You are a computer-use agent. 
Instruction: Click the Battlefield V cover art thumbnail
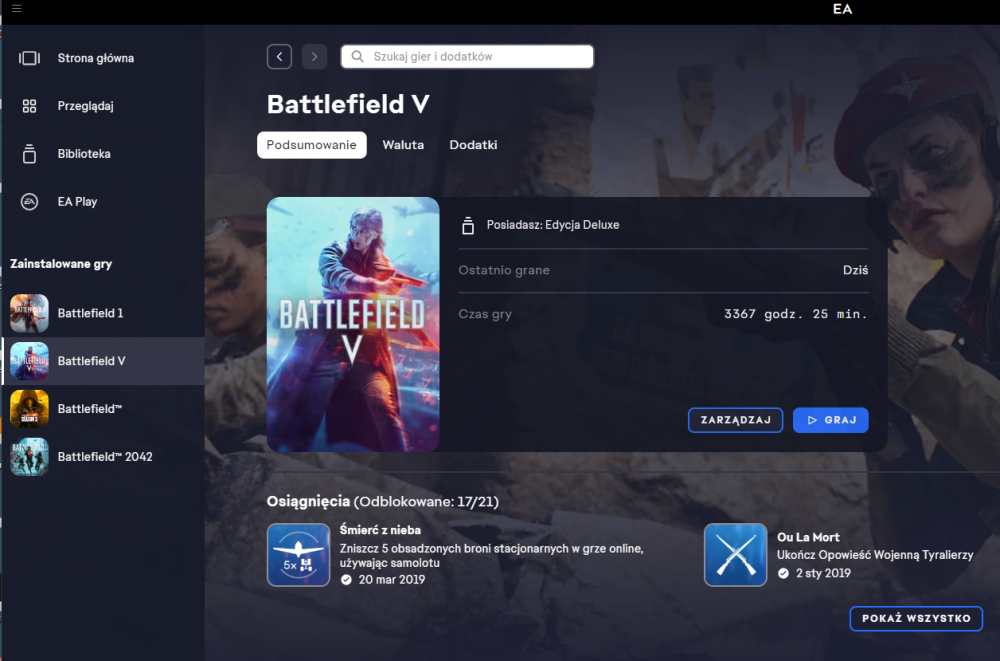pyautogui.click(x=353, y=325)
